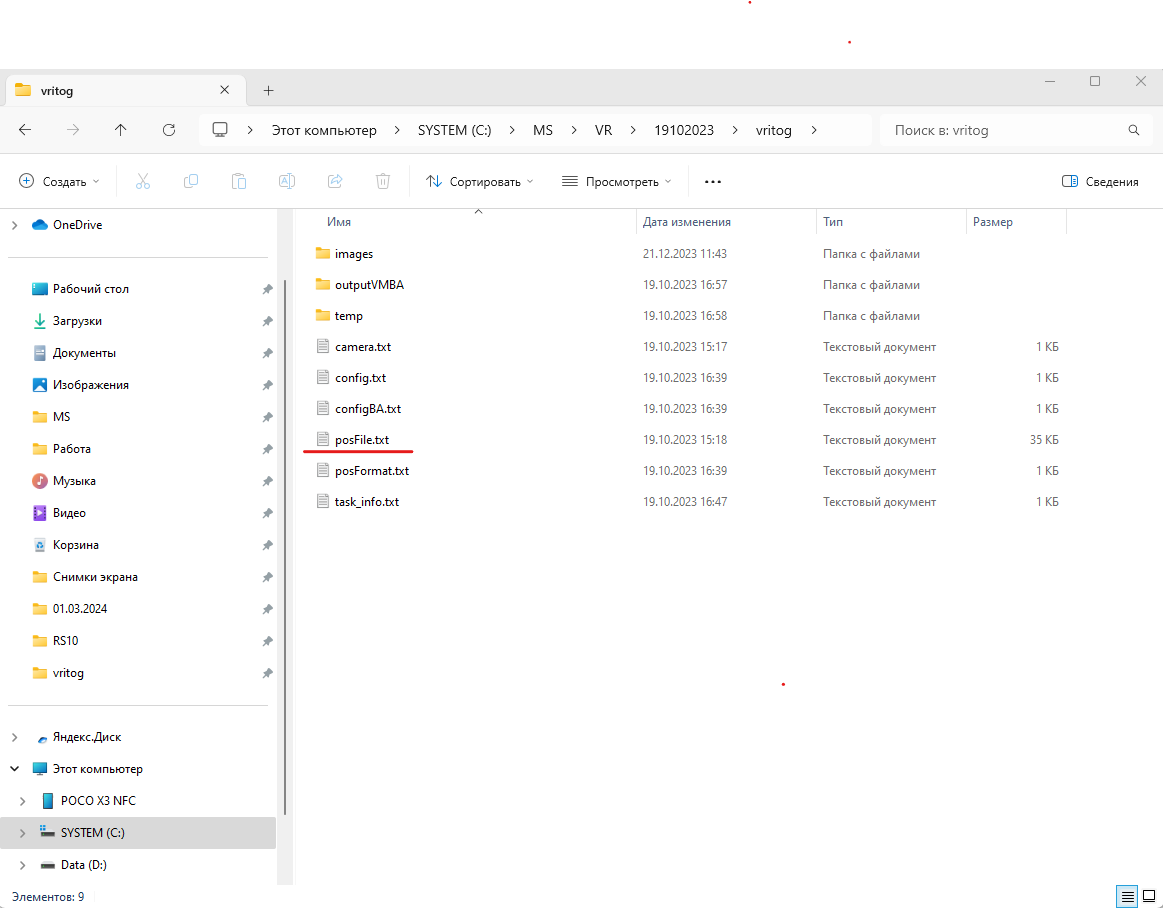Click 19102023 breadcrumb in address bar
Viewport: 1163px width, 908px height.
click(x=684, y=130)
